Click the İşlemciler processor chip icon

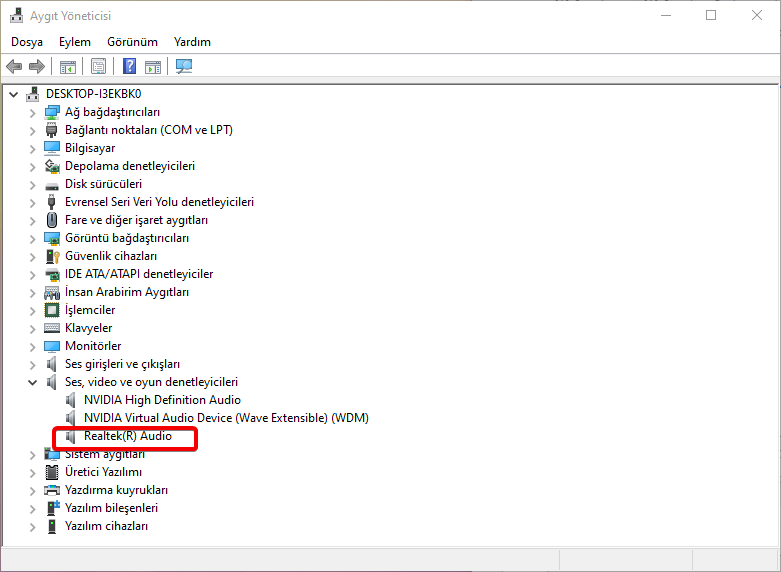pyautogui.click(x=52, y=310)
